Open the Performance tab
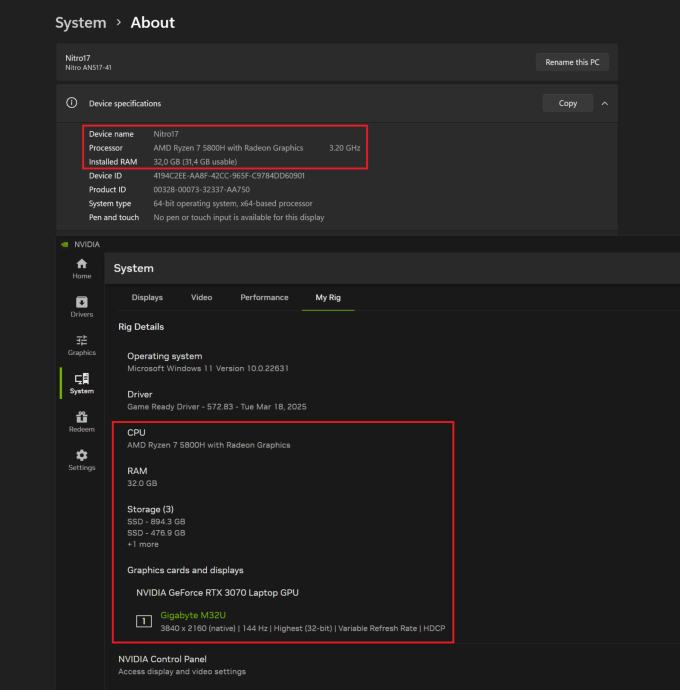 264,297
